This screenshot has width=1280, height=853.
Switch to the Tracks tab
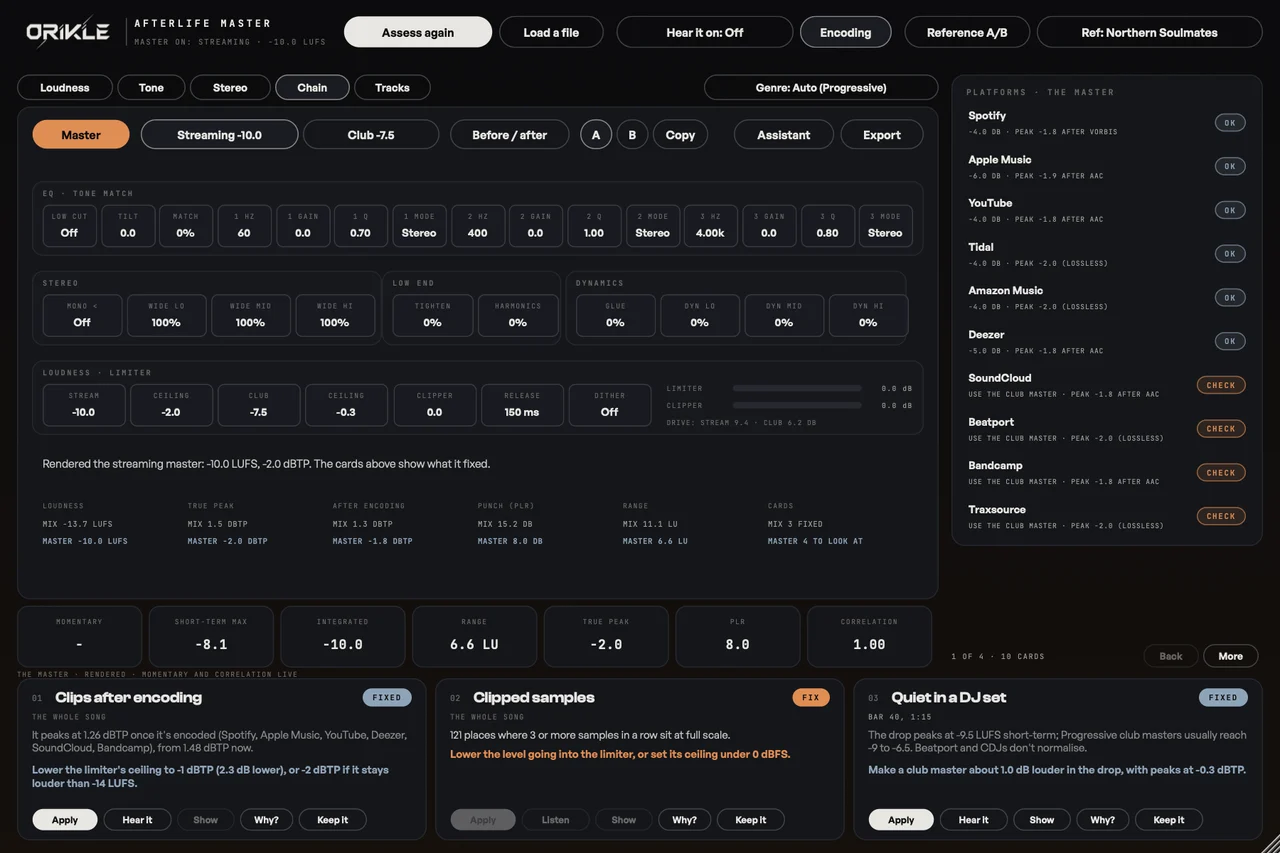tap(392, 88)
